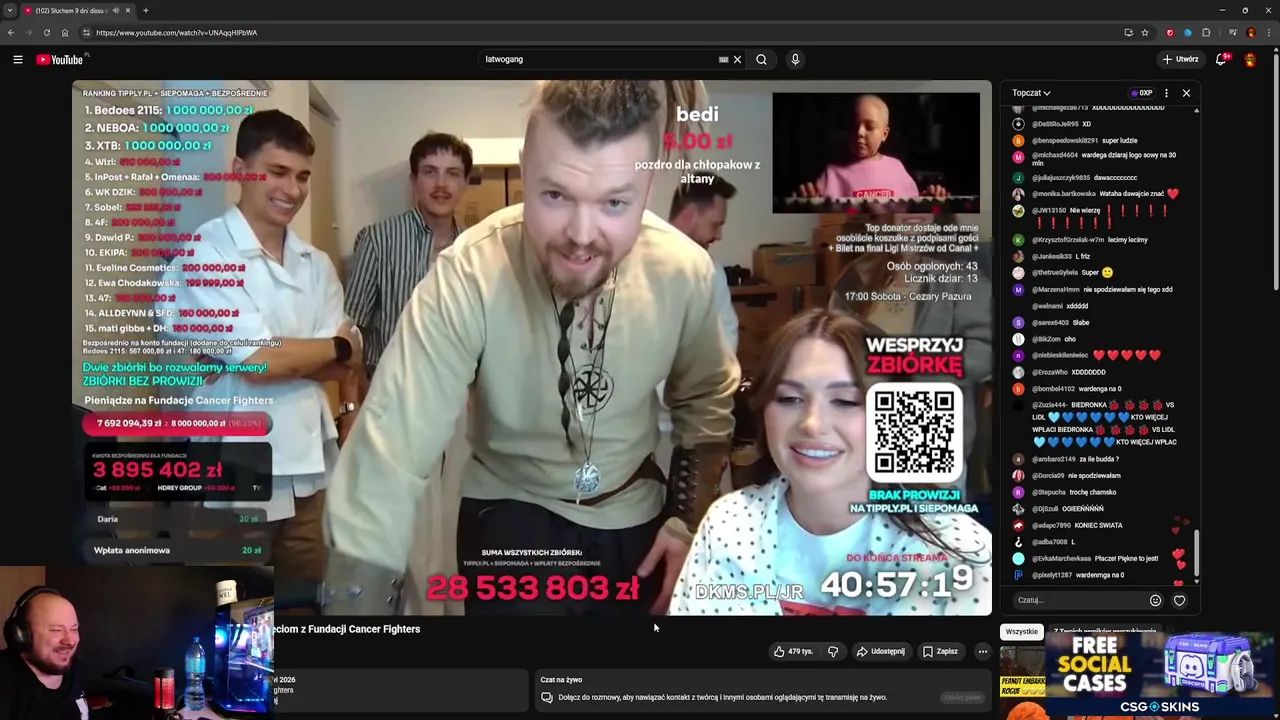Open the chat emoji picker
Image resolution: width=1280 pixels, height=720 pixels.
tap(1155, 600)
